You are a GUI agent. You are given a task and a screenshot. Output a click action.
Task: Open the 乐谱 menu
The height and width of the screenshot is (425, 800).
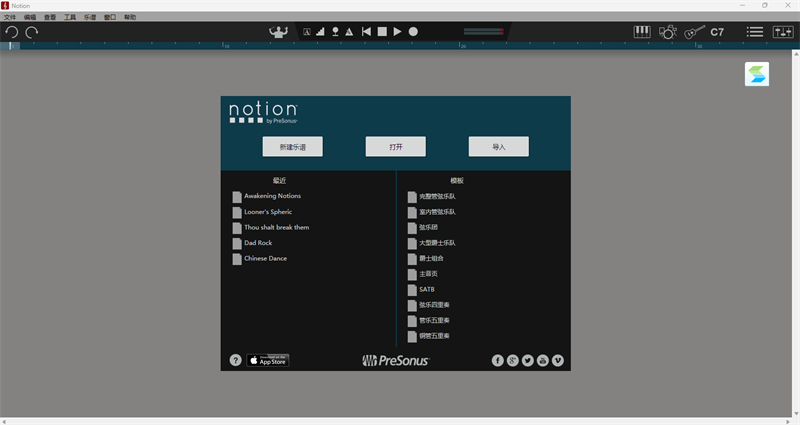point(90,17)
